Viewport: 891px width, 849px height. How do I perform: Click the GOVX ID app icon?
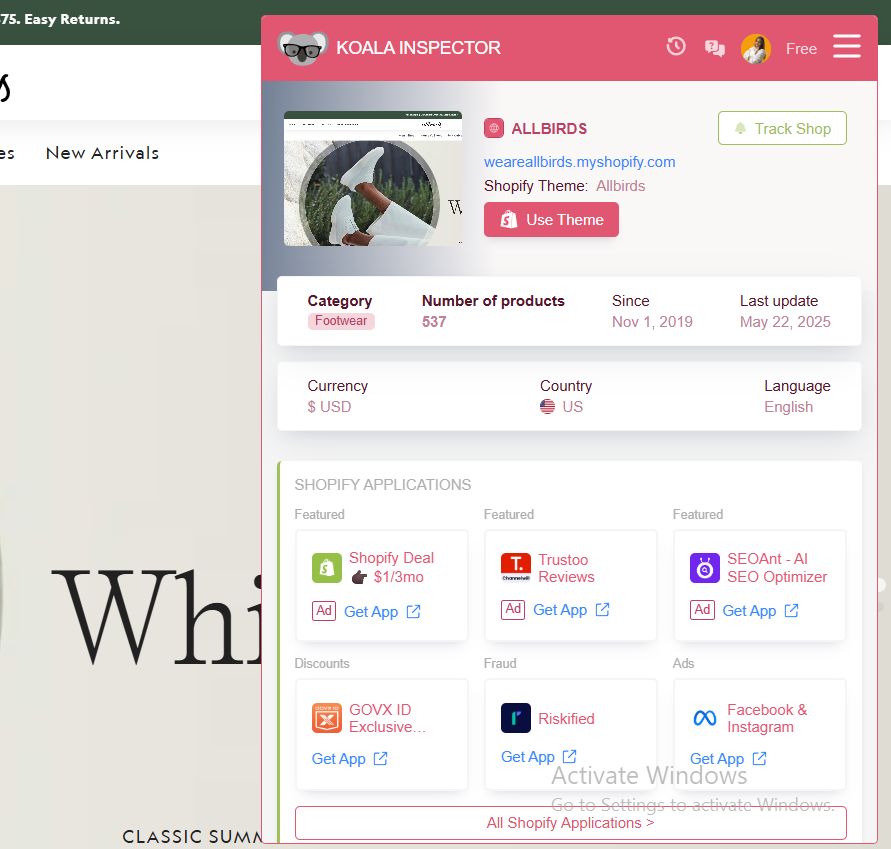(x=327, y=718)
